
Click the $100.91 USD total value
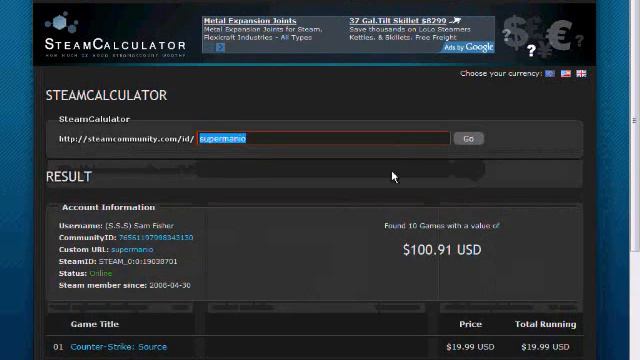click(x=442, y=250)
